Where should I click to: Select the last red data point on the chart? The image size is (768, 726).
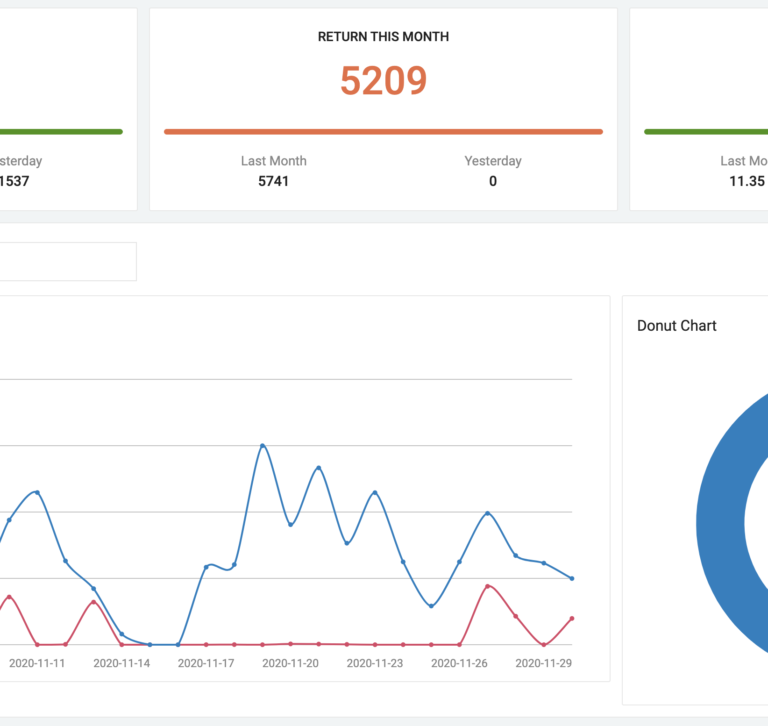coord(571,619)
